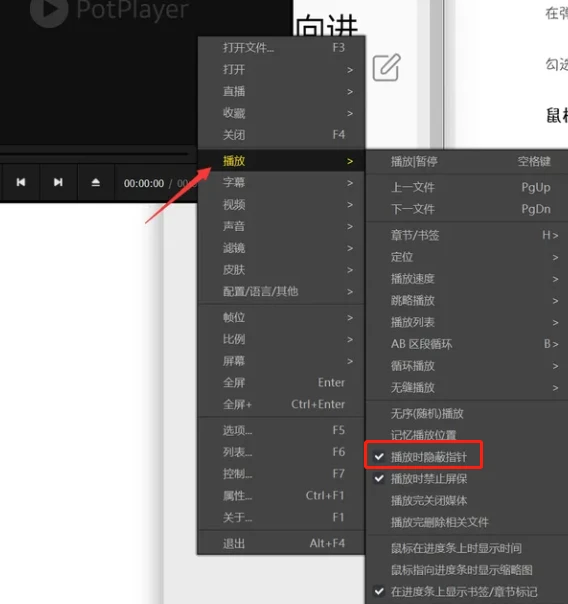Screen dimensions: 568x604
Task: Click the eject open-file icon
Action: pyautogui.click(x=96, y=182)
